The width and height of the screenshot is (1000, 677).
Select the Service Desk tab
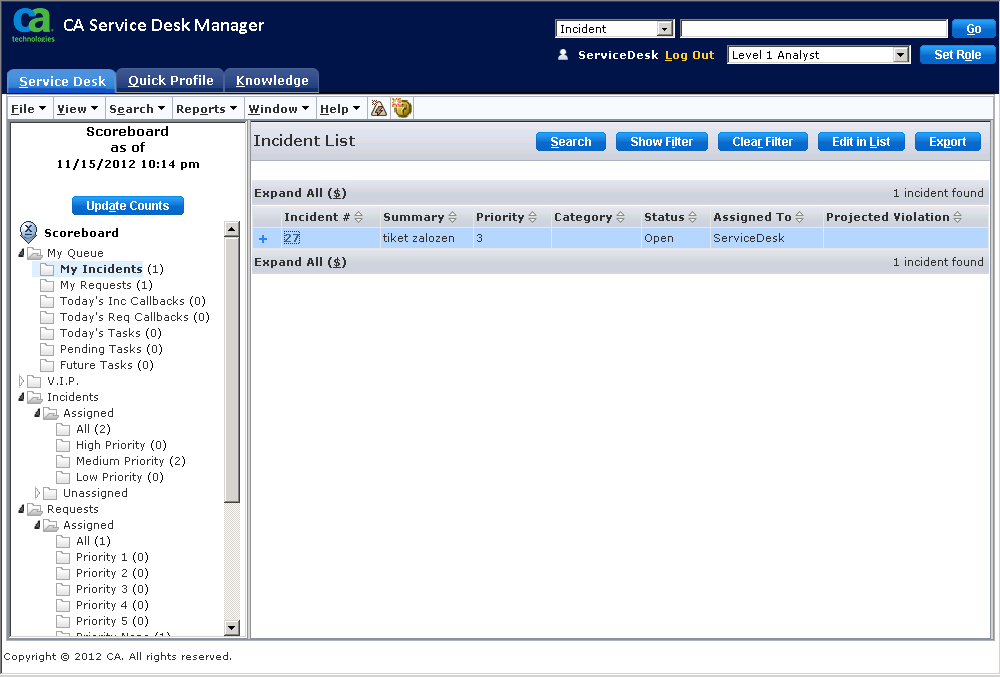62,82
